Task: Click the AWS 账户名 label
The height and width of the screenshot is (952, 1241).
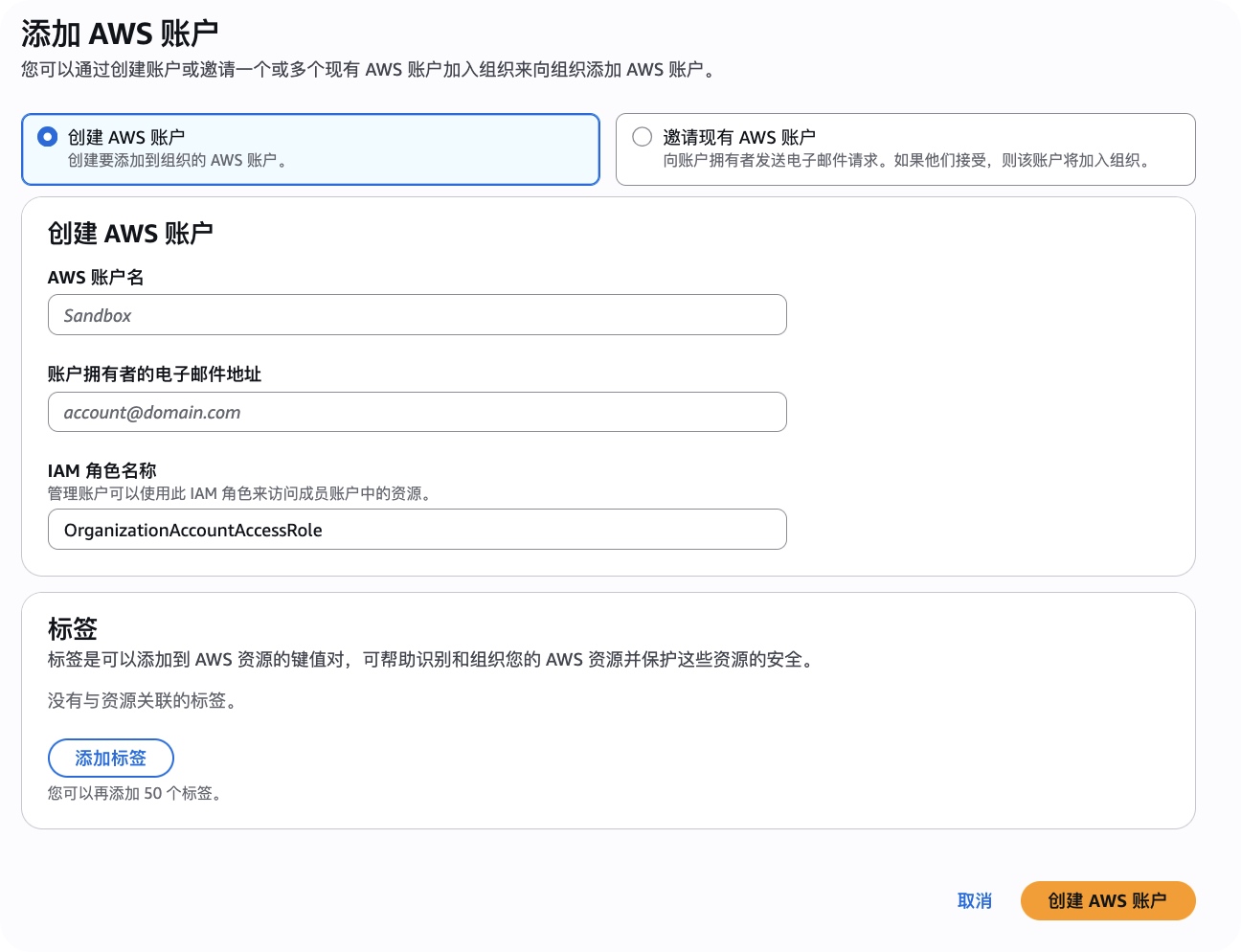Action: (x=96, y=277)
